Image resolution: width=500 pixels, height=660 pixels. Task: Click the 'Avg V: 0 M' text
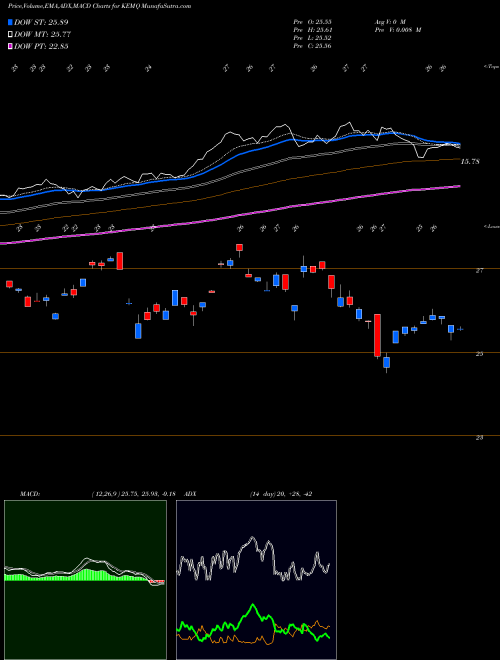[390, 21]
